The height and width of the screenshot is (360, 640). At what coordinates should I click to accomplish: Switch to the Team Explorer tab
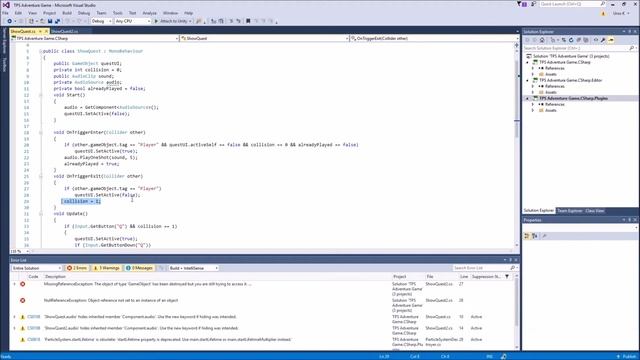pyautogui.click(x=570, y=211)
